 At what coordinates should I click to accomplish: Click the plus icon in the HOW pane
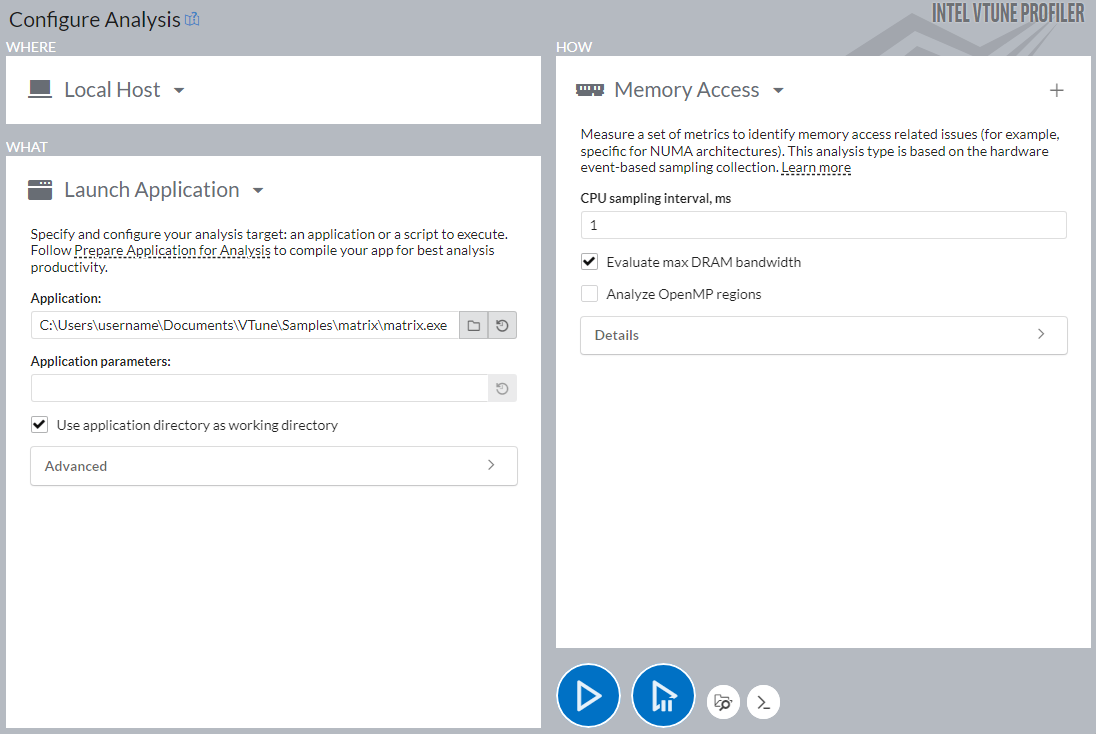pyautogui.click(x=1056, y=91)
